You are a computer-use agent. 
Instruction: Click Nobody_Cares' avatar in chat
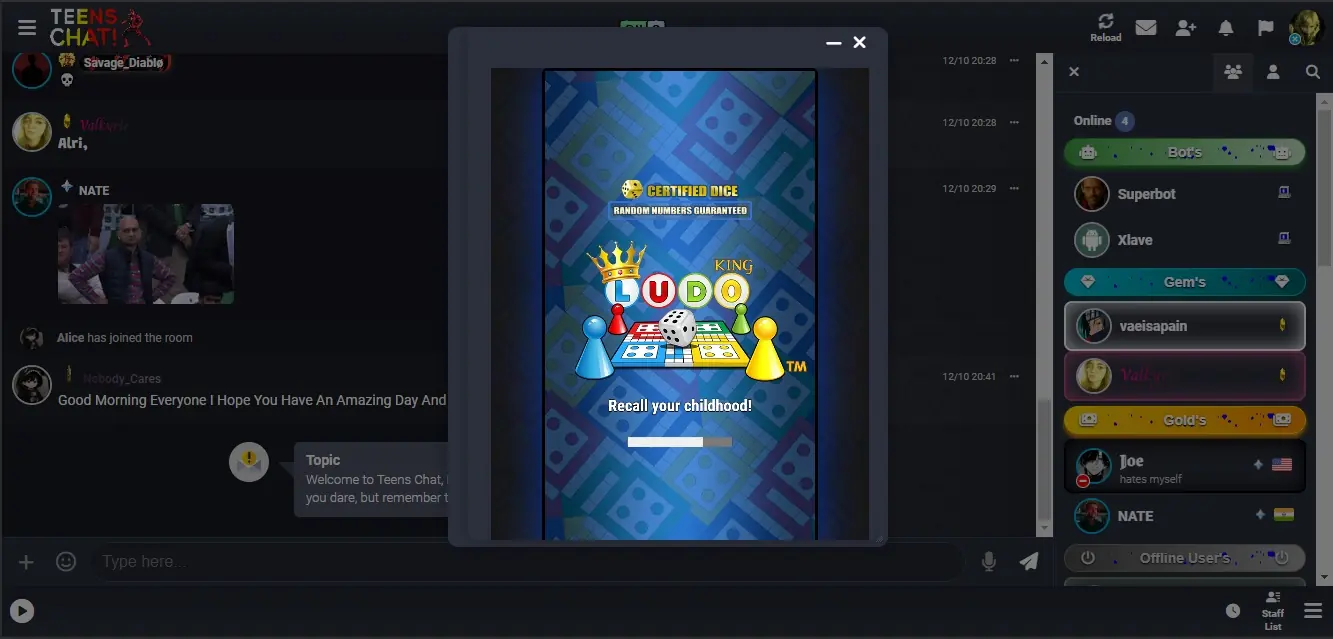[x=32, y=385]
